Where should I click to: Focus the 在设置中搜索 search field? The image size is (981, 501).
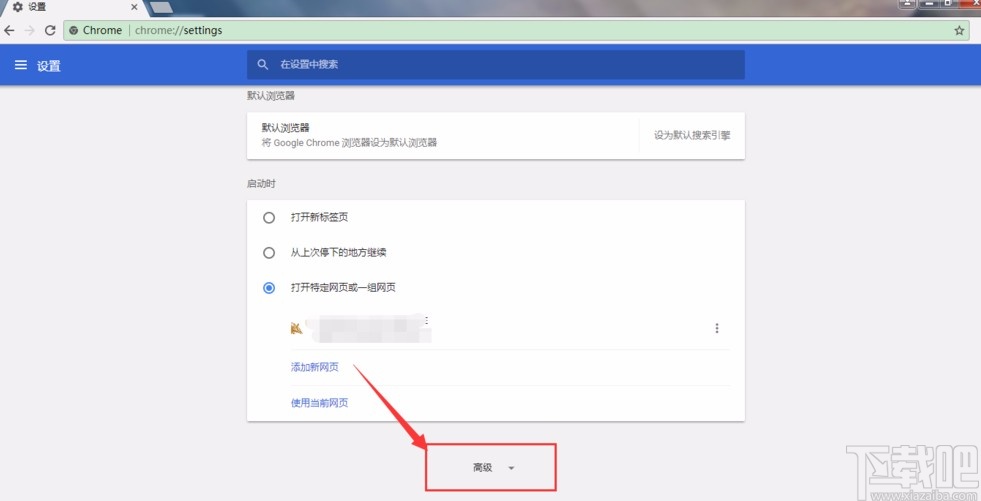496,64
